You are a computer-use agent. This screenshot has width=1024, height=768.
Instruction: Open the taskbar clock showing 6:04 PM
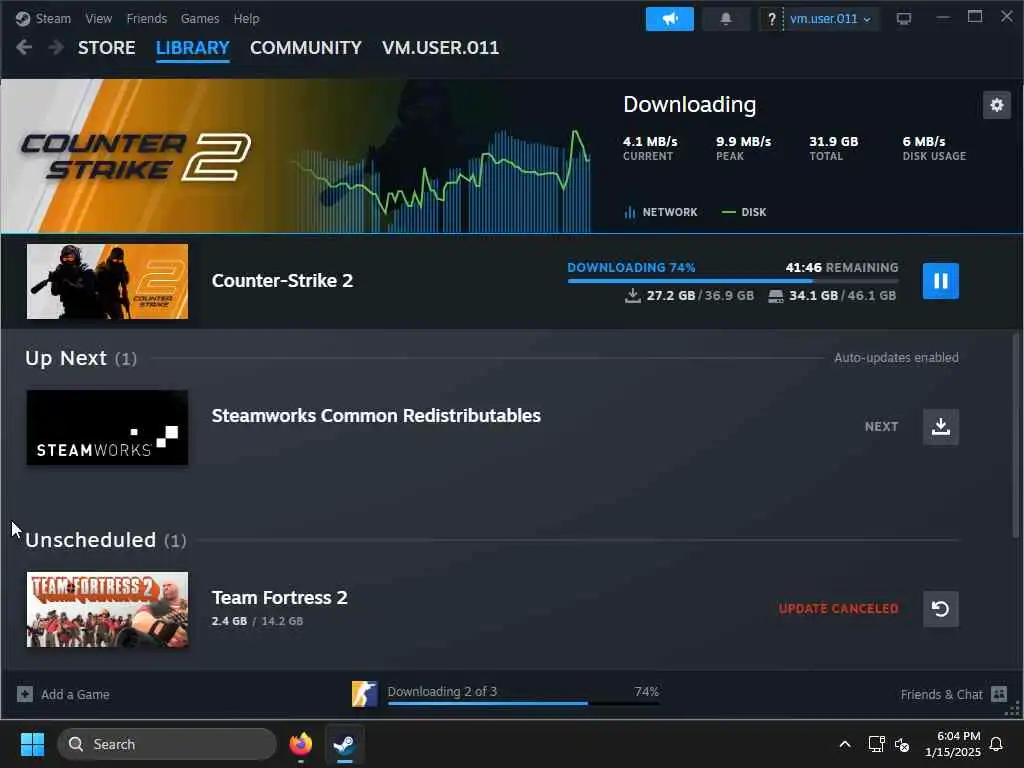952,744
